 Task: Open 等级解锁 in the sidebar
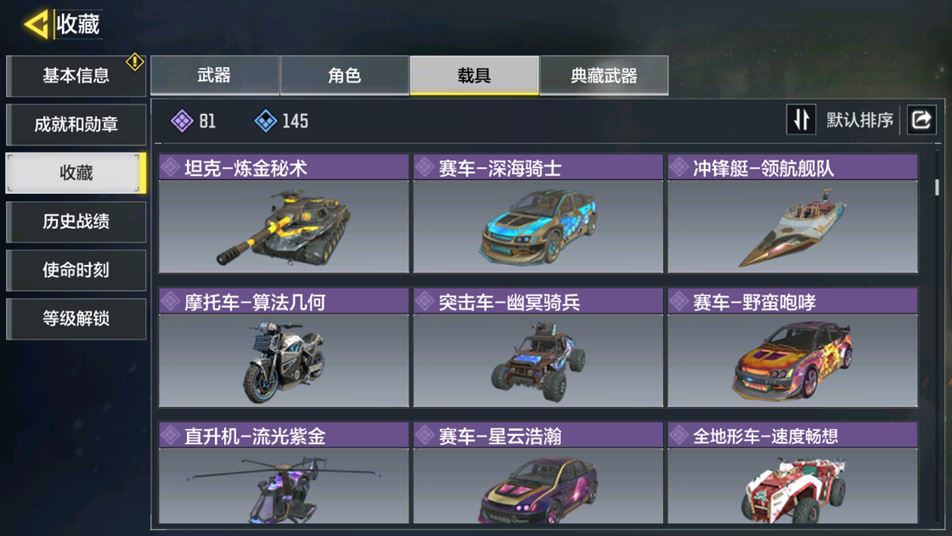pos(76,319)
